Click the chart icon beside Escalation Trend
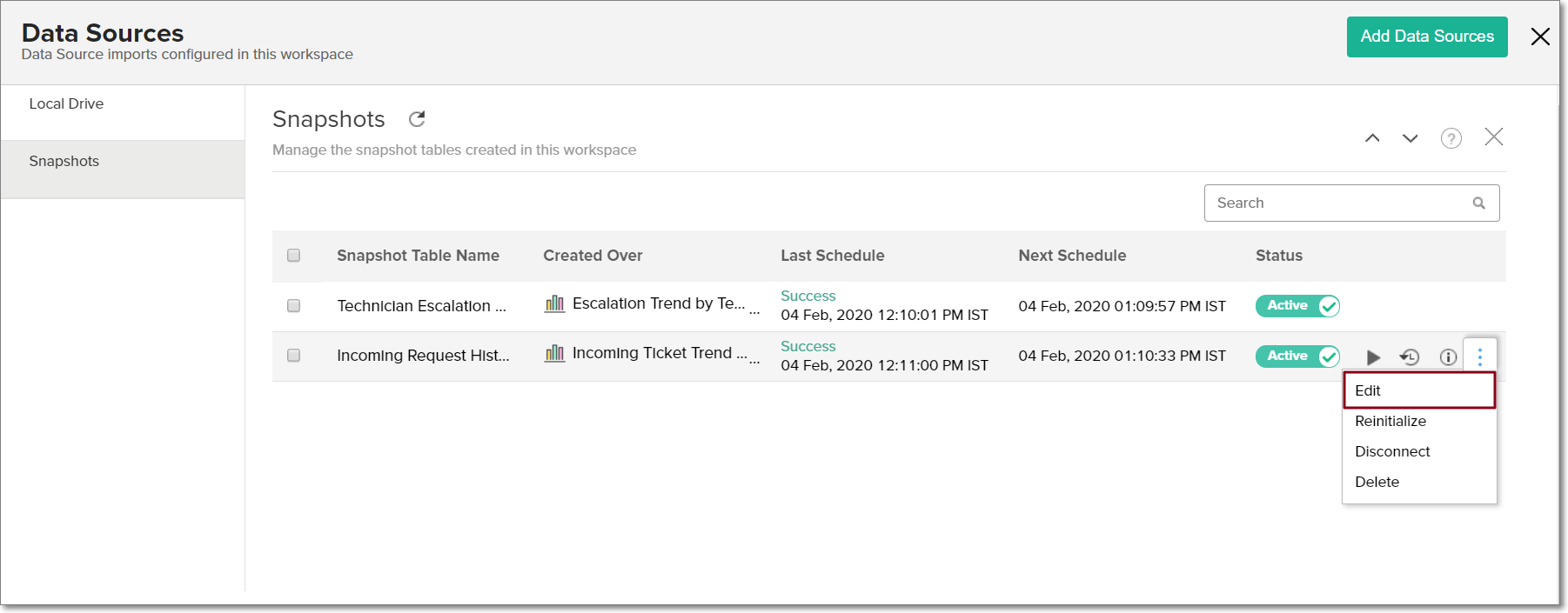 coord(554,303)
